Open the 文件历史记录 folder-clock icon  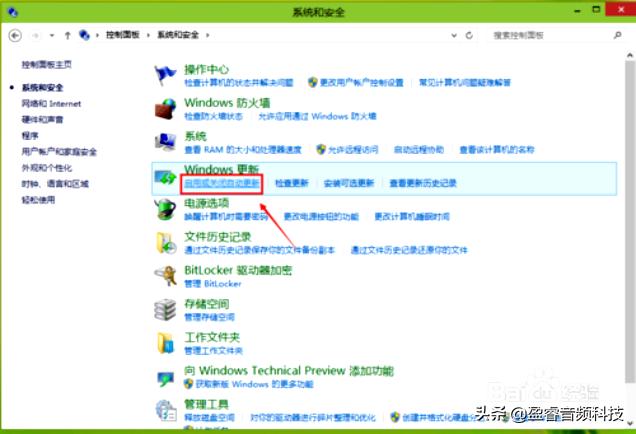pyautogui.click(x=166, y=243)
